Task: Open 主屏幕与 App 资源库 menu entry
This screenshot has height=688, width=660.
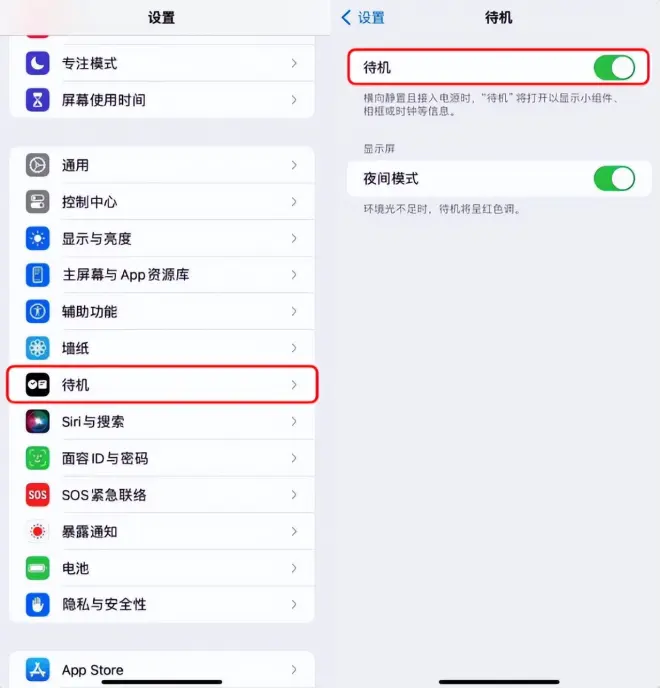Action: (x=162, y=275)
